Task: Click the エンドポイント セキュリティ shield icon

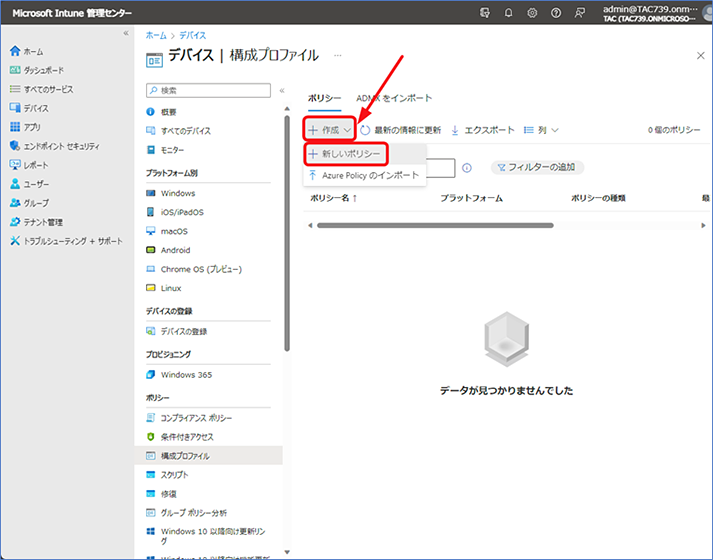Action: [15, 146]
